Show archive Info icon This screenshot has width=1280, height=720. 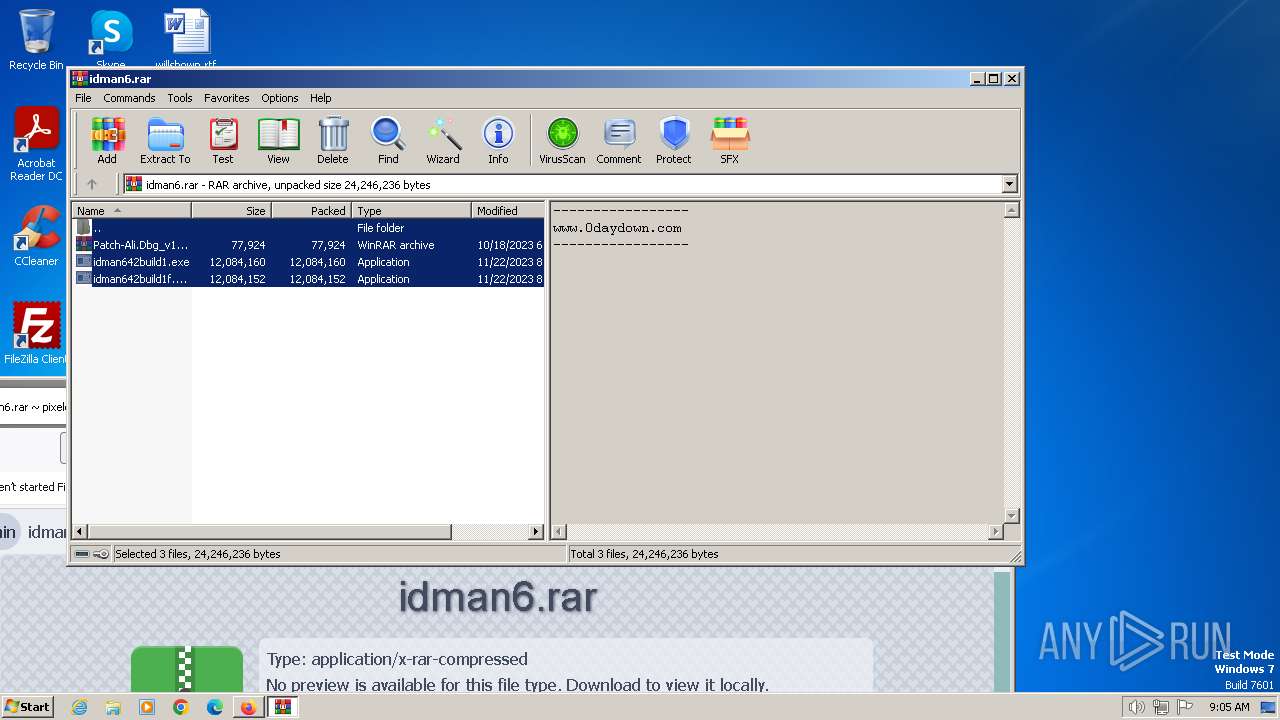point(498,141)
